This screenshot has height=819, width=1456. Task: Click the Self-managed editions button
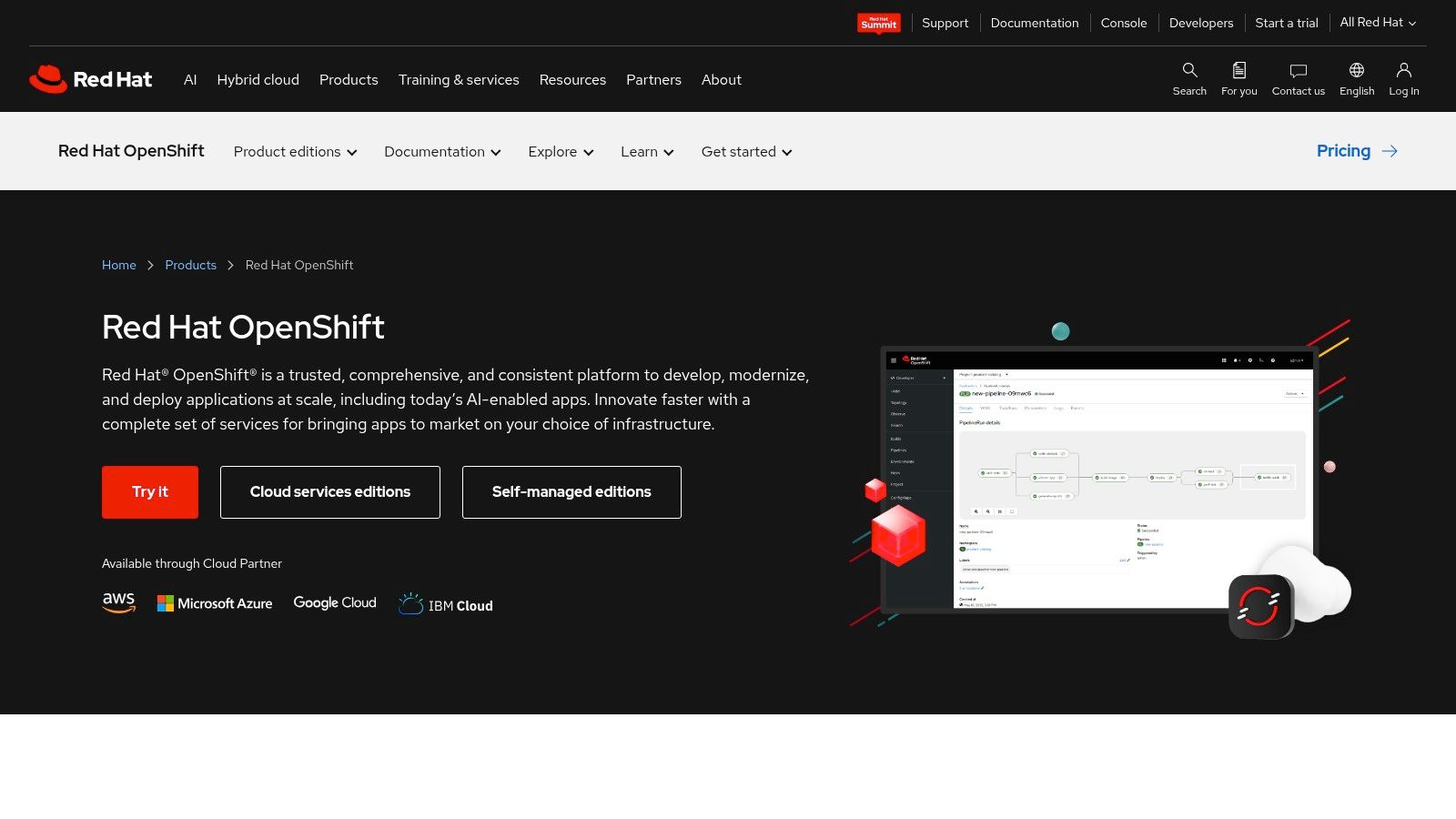click(x=571, y=492)
